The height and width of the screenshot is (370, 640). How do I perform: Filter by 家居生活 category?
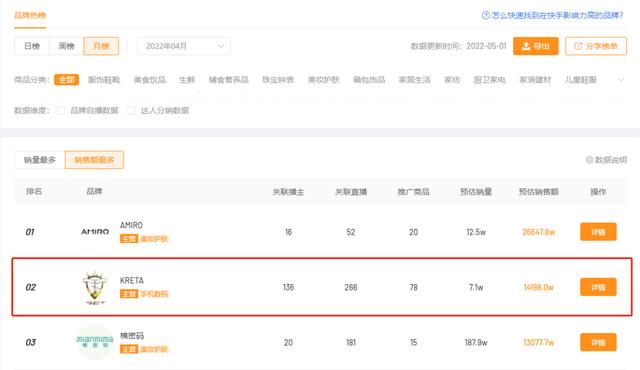(415, 80)
